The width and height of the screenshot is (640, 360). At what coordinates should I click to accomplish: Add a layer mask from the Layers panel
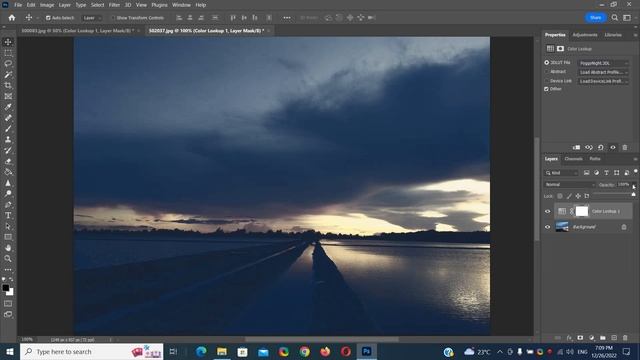(x=580, y=338)
